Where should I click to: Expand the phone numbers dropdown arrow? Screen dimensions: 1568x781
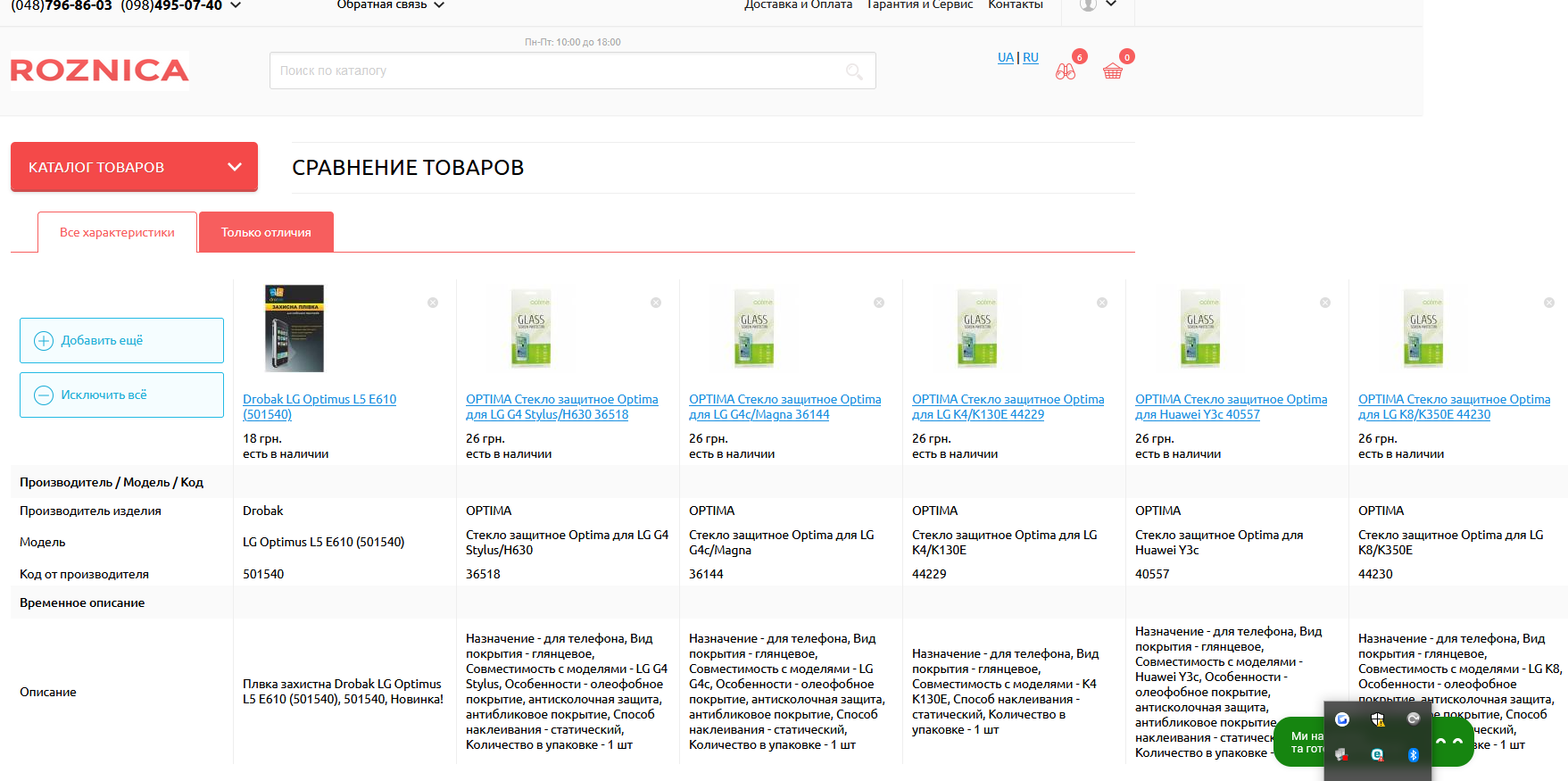(236, 5)
